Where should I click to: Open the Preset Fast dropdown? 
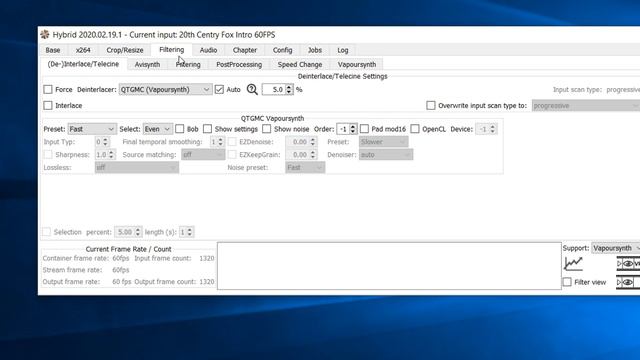(x=92, y=129)
